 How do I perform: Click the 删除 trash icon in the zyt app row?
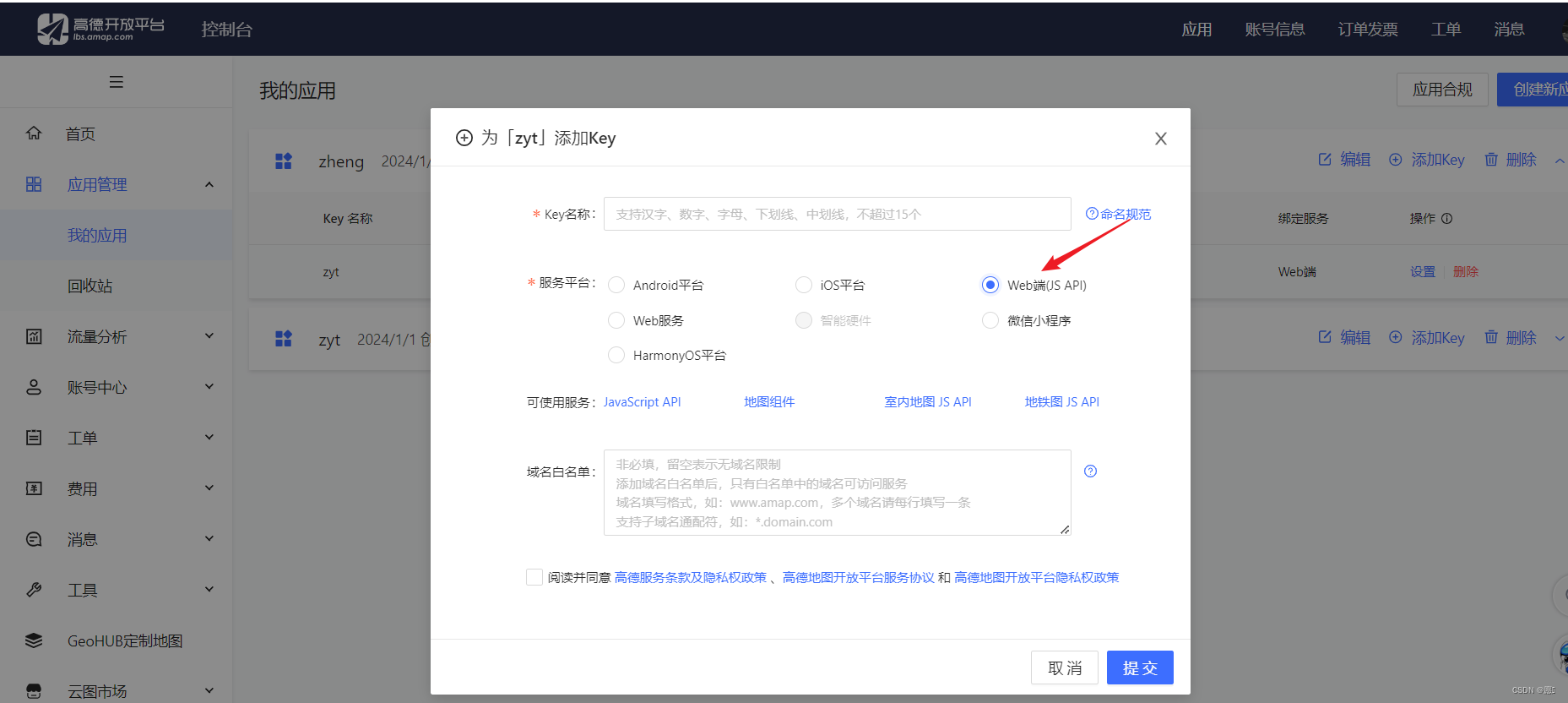pyautogui.click(x=1491, y=337)
